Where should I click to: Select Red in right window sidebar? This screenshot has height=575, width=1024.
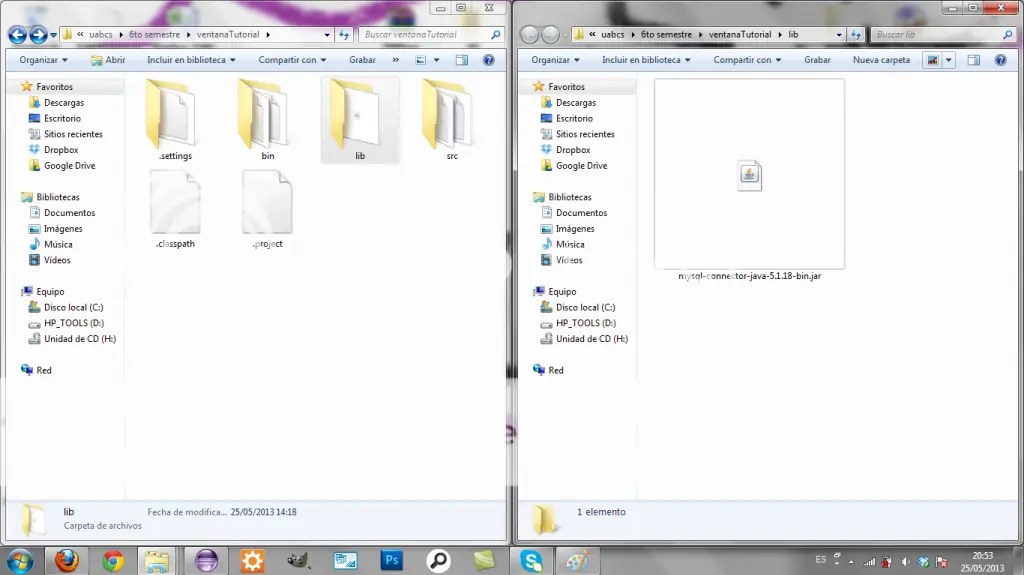[555, 370]
